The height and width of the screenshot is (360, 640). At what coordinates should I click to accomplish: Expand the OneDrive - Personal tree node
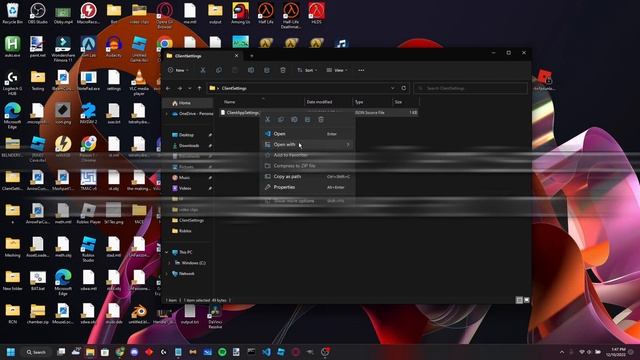point(167,113)
